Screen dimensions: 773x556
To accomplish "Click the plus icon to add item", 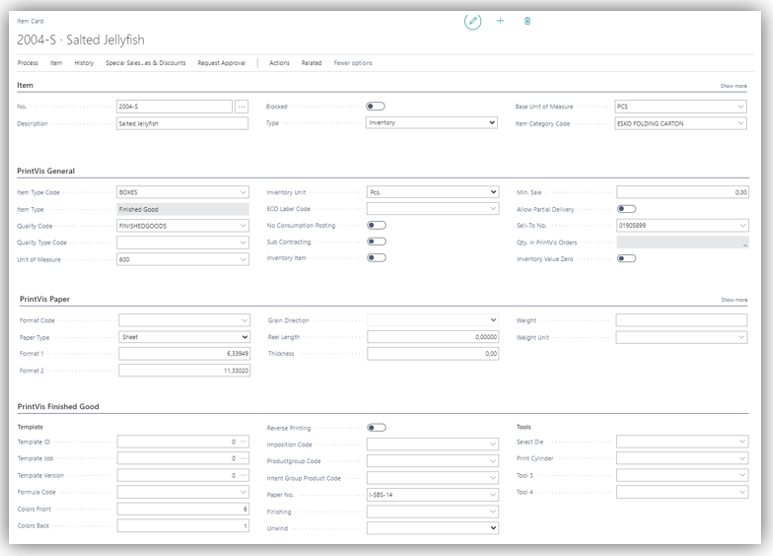I will coord(501,21).
